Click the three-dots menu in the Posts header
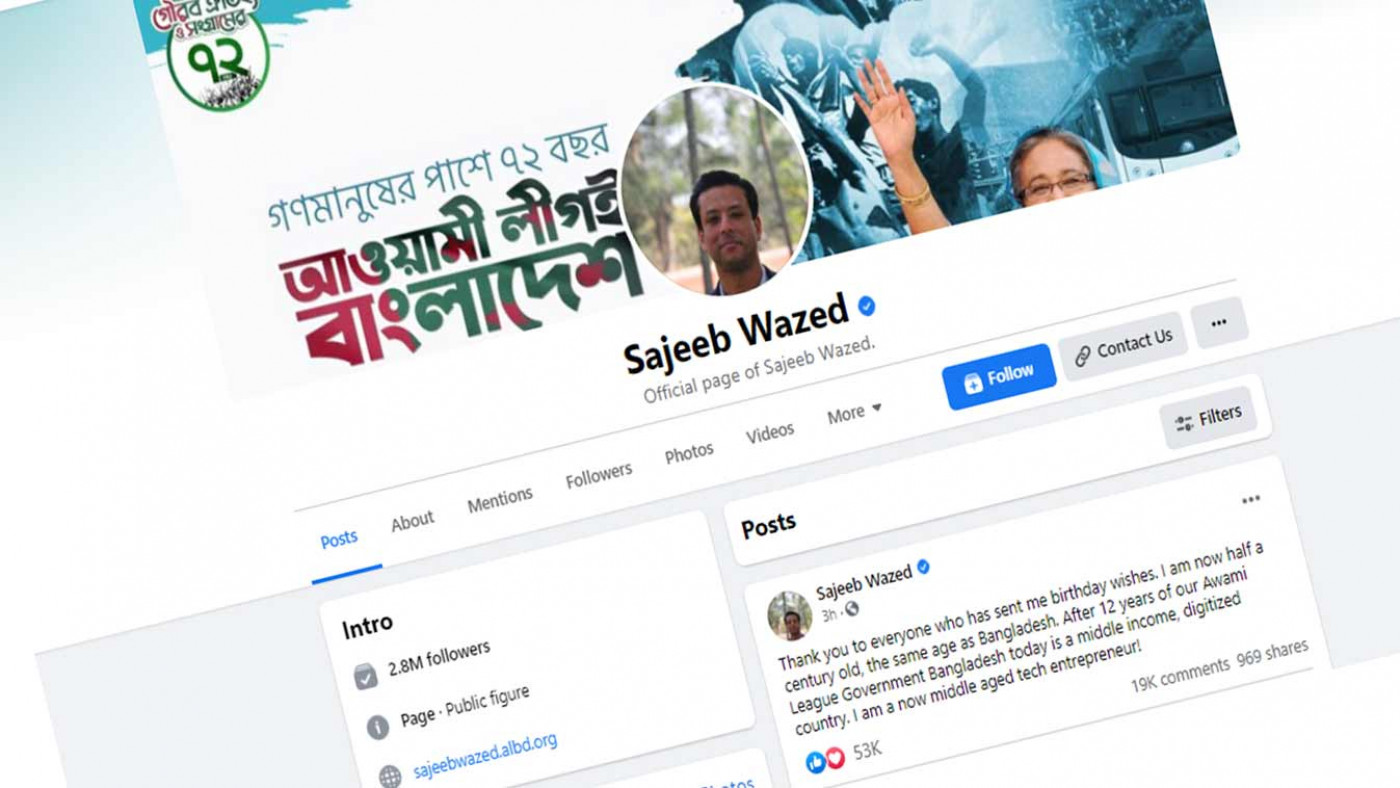This screenshot has width=1400, height=788. pos(1251,500)
